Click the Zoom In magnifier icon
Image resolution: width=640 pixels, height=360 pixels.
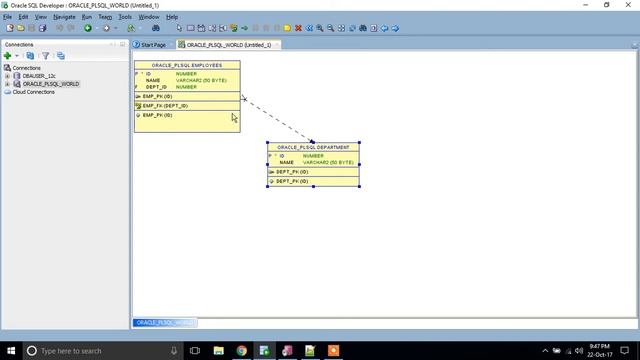[x=320, y=28]
